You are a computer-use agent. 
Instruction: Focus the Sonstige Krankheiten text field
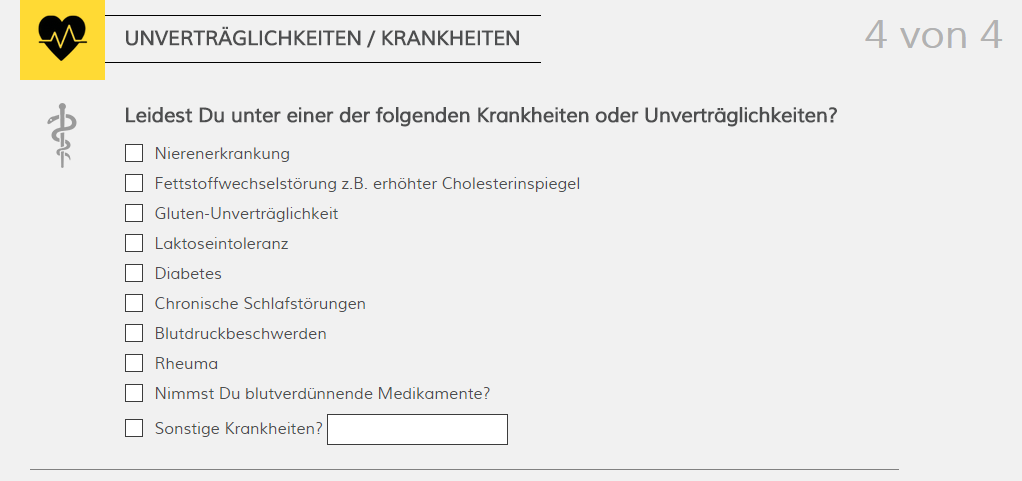[417, 430]
